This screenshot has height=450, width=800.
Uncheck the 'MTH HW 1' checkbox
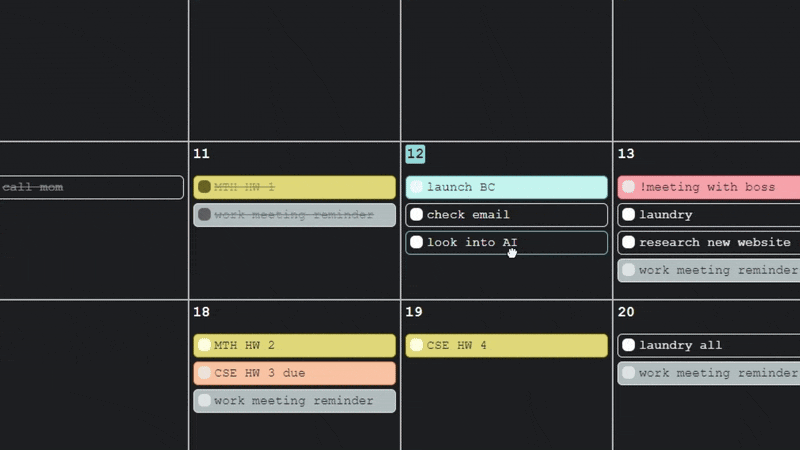[x=205, y=187]
